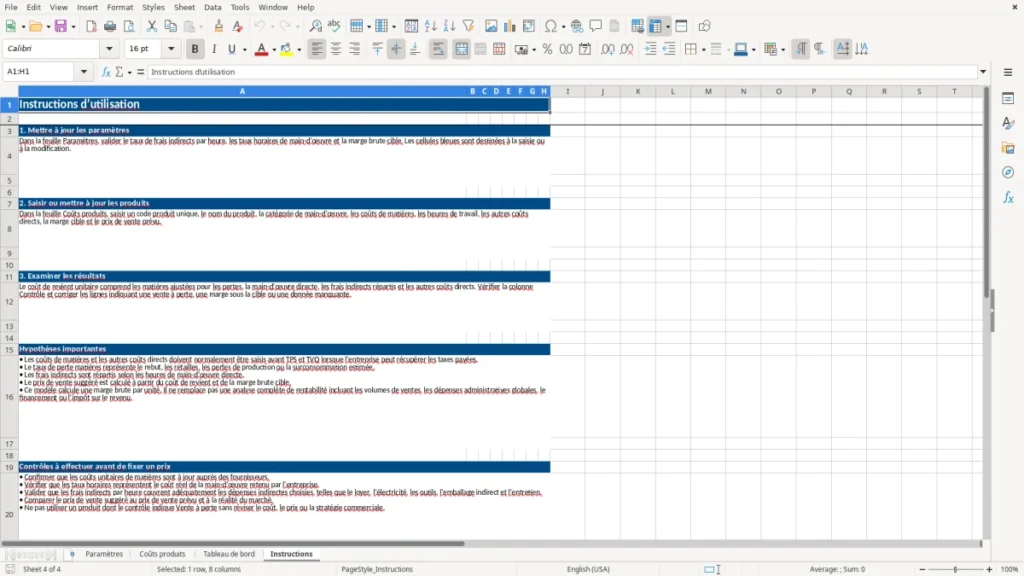Open the sidebar Gallery panel
This screenshot has height=576, width=1024.
coord(1008,148)
